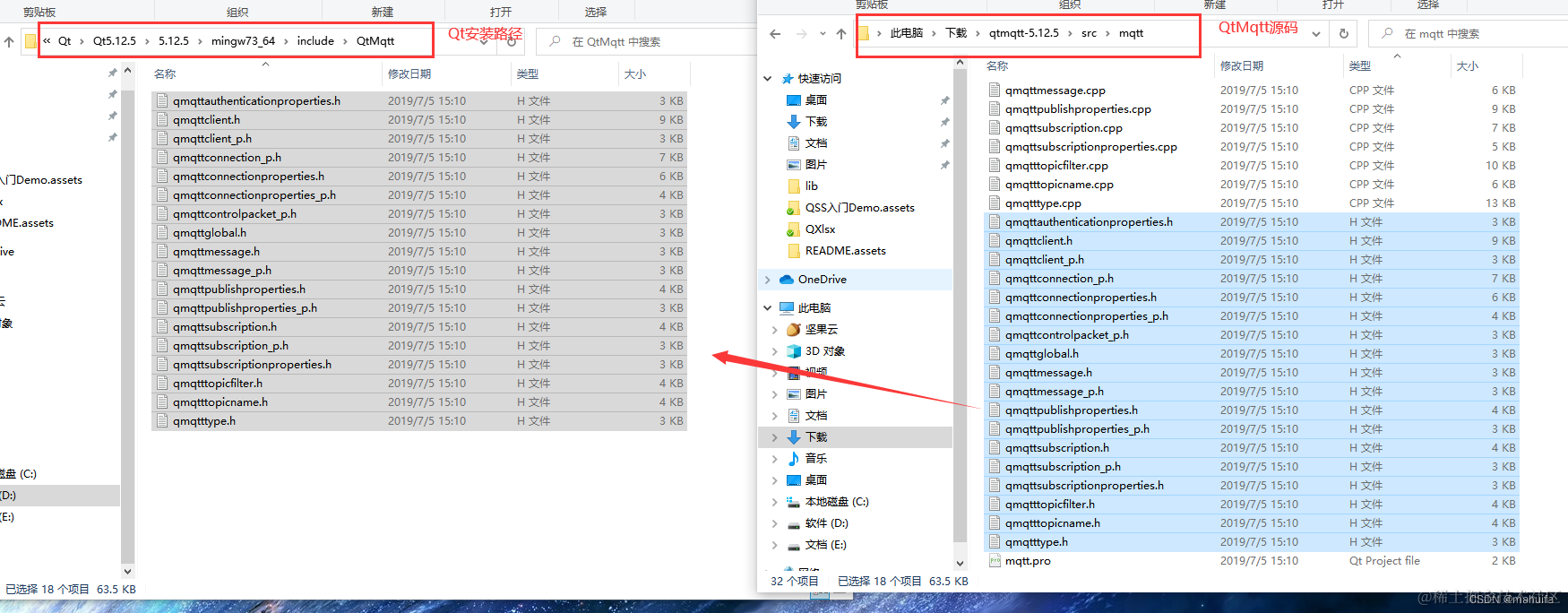Open the address history dropdown in the mqtt window
The height and width of the screenshot is (613, 1568).
[1316, 34]
